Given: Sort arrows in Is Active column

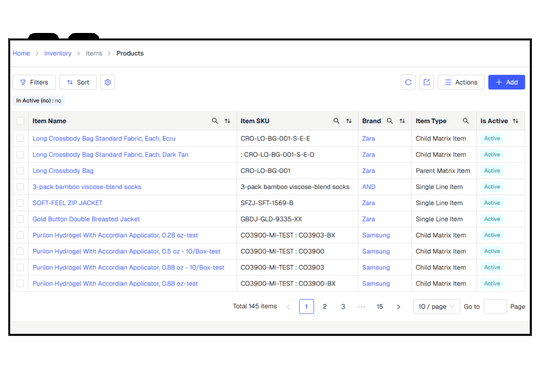Looking at the screenshot, I should [x=515, y=121].
